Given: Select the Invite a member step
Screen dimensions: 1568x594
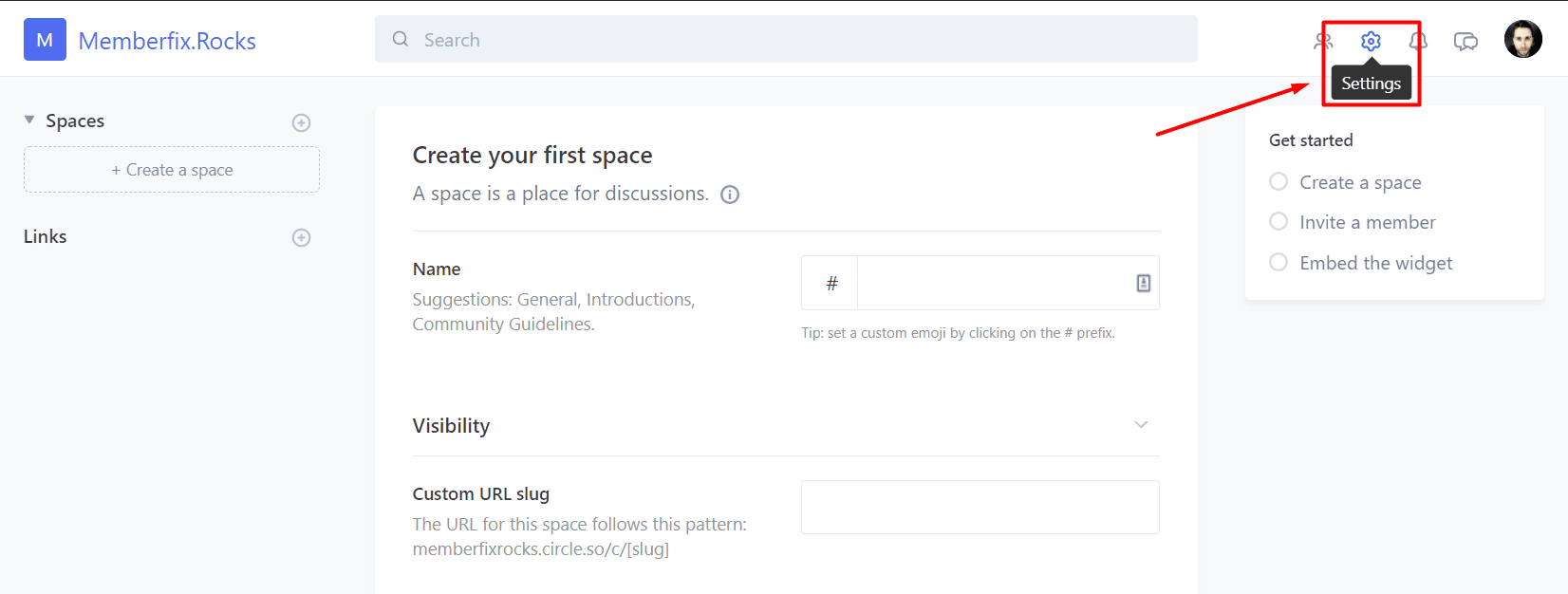Looking at the screenshot, I should (x=1353, y=222).
